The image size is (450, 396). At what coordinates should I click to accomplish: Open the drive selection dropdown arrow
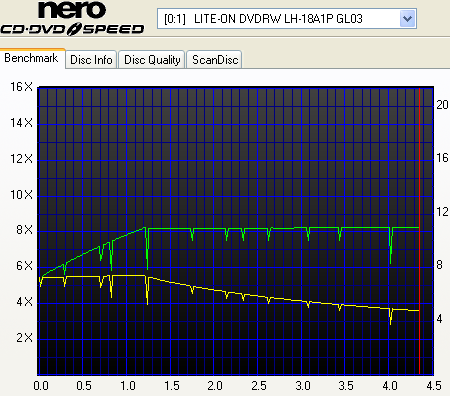[x=407, y=19]
